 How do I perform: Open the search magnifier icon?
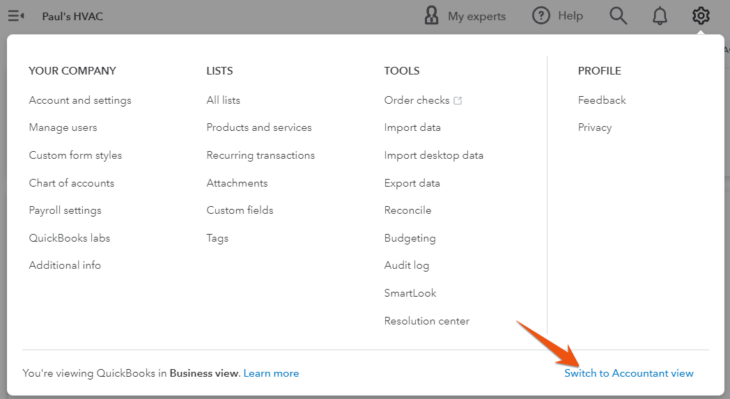tap(618, 16)
